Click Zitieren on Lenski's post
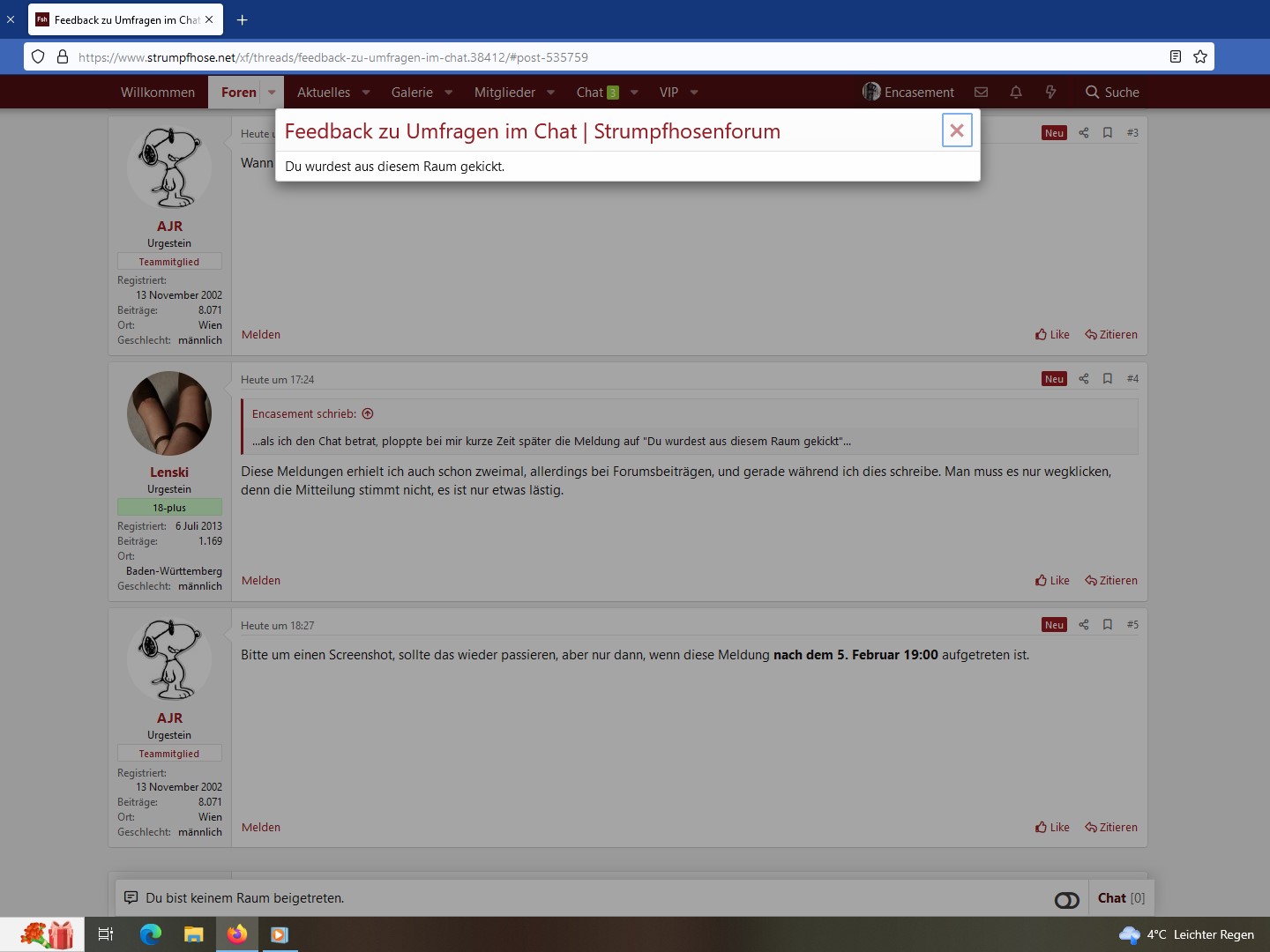The height and width of the screenshot is (952, 1270). click(1111, 581)
